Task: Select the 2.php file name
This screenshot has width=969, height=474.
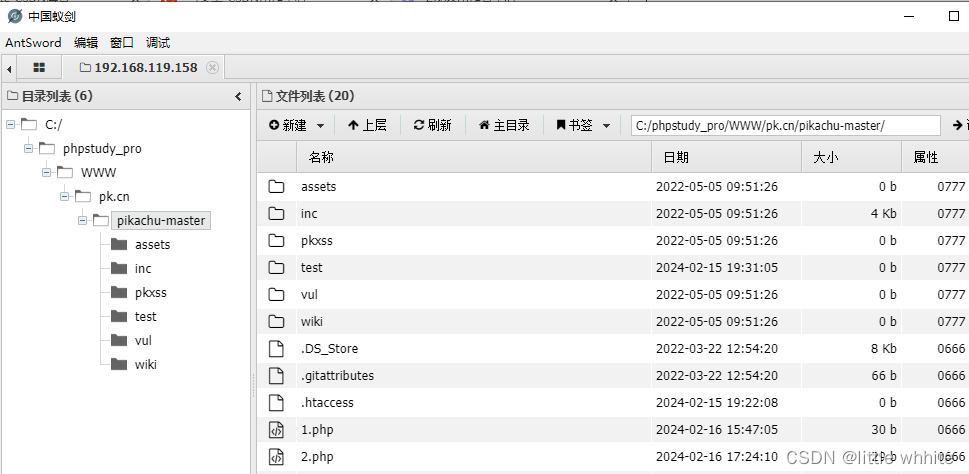Action: [x=317, y=457]
